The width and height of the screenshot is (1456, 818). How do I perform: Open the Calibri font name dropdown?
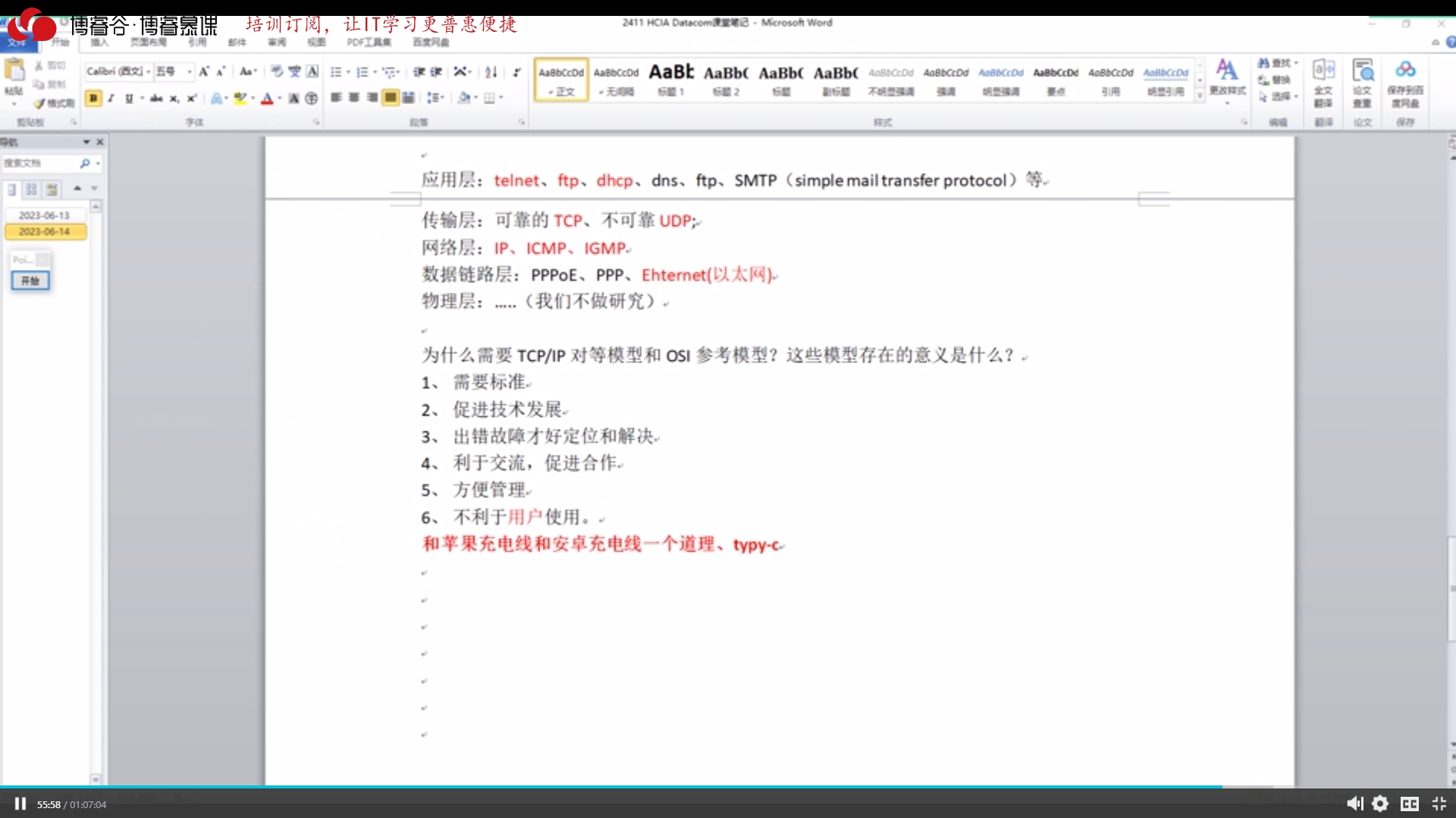[148, 71]
